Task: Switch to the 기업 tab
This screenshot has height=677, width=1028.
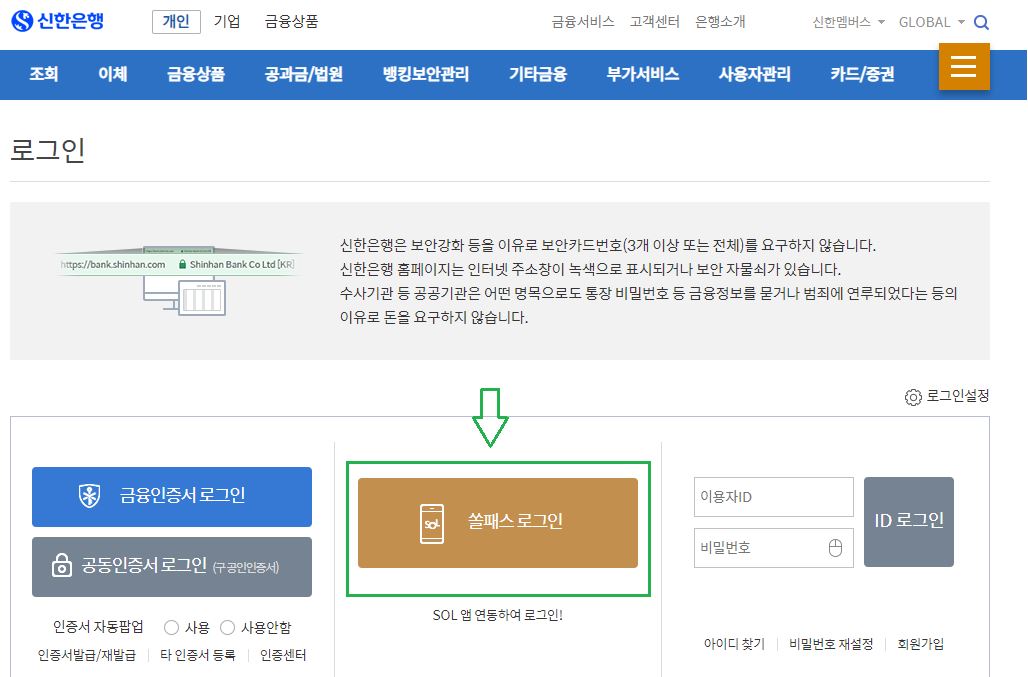Action: (227, 22)
